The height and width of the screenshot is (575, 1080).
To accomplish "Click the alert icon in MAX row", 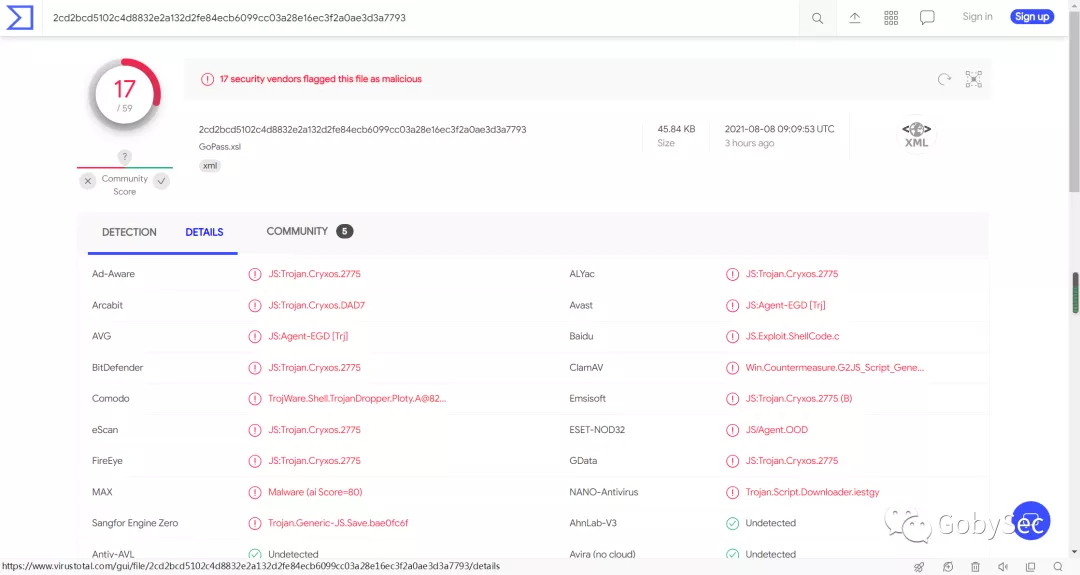I will tap(255, 492).
